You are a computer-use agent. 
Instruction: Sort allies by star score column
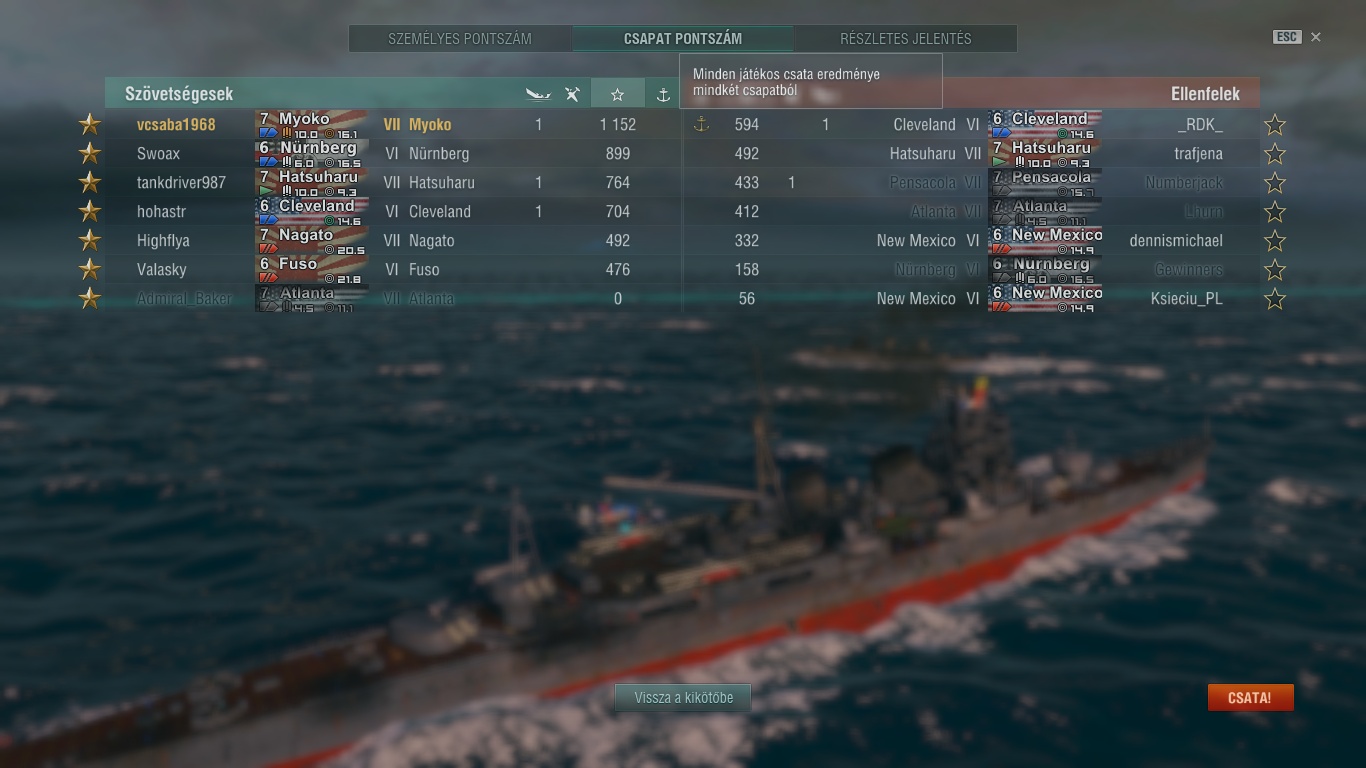617,94
